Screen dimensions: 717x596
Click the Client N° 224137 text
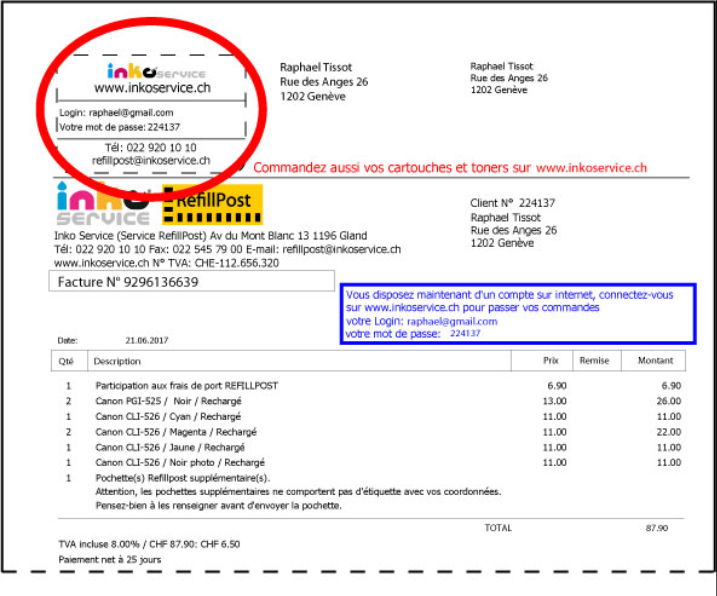512,204
